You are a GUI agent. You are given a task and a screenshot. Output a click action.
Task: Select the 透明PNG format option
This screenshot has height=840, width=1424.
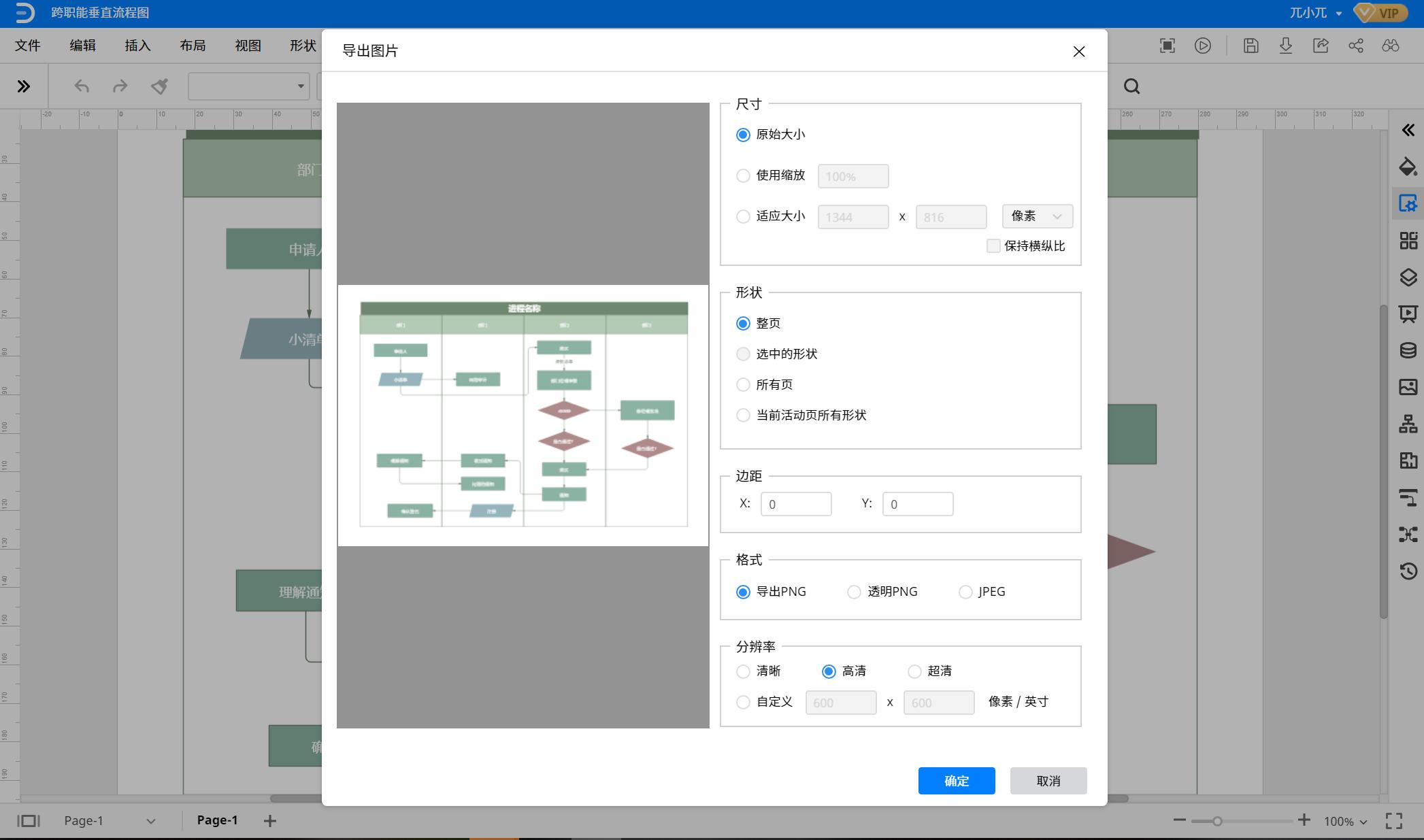pyautogui.click(x=854, y=591)
